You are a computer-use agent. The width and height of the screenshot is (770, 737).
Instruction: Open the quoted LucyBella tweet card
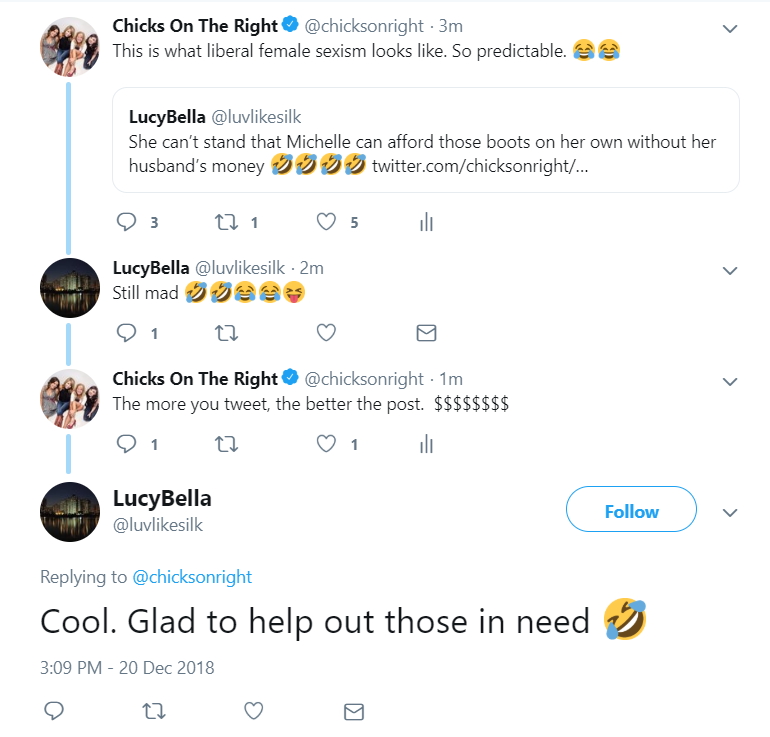(426, 140)
